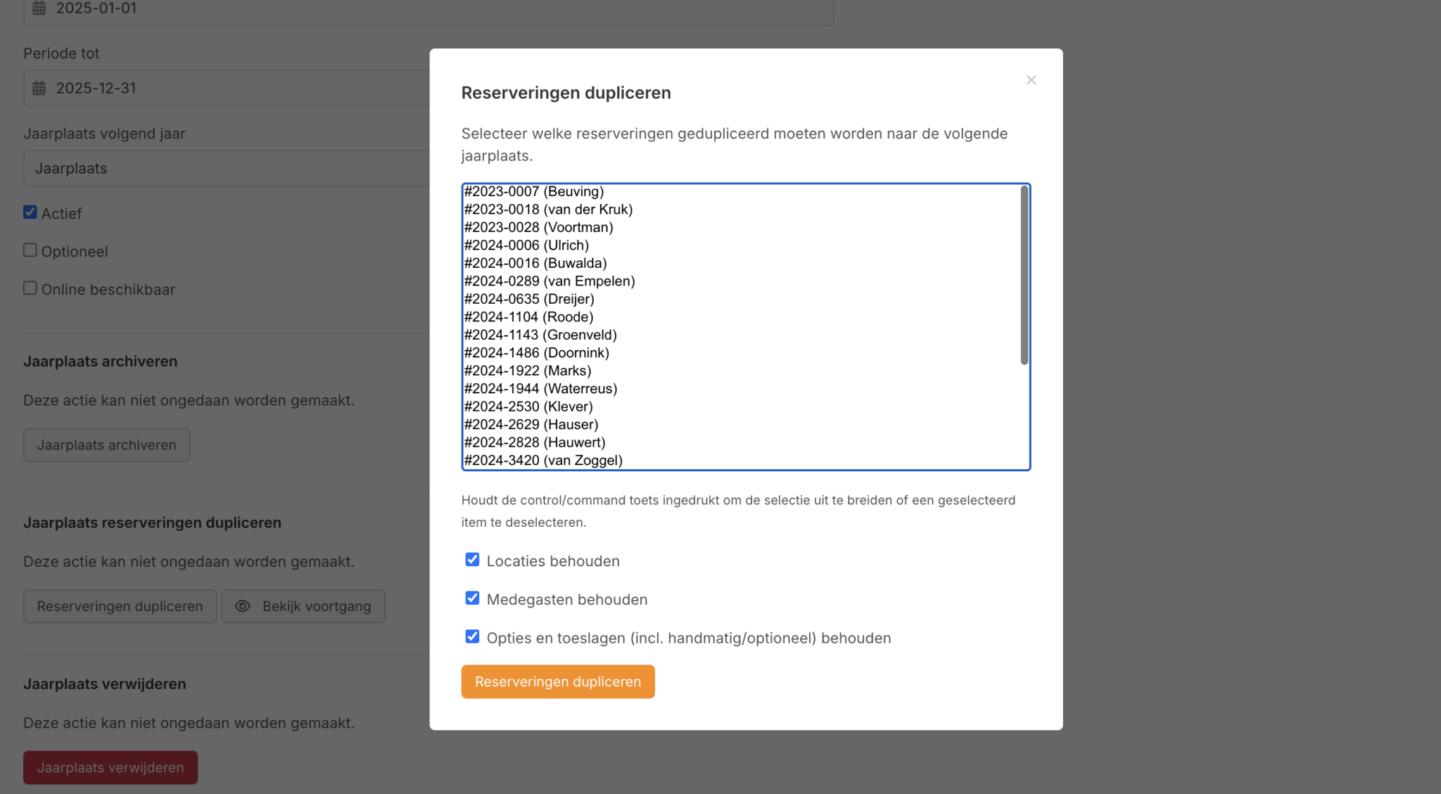Pick reservation #2024-1922 (Marks) in list
Viewport: 1441px width, 794px height.
(527, 371)
